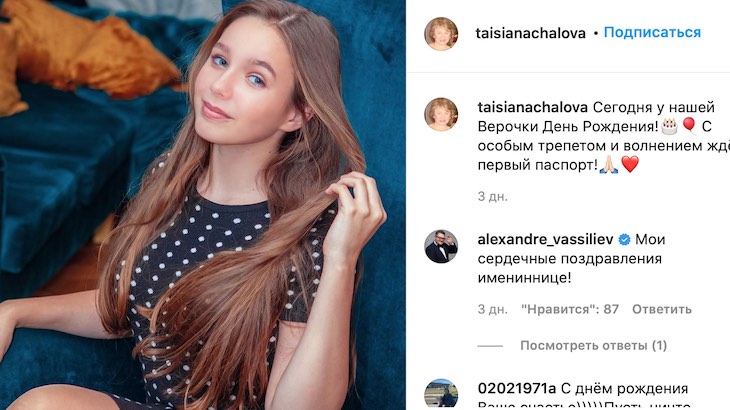
Task: Click the birthday cake emoji in caption
Action: tap(669, 126)
